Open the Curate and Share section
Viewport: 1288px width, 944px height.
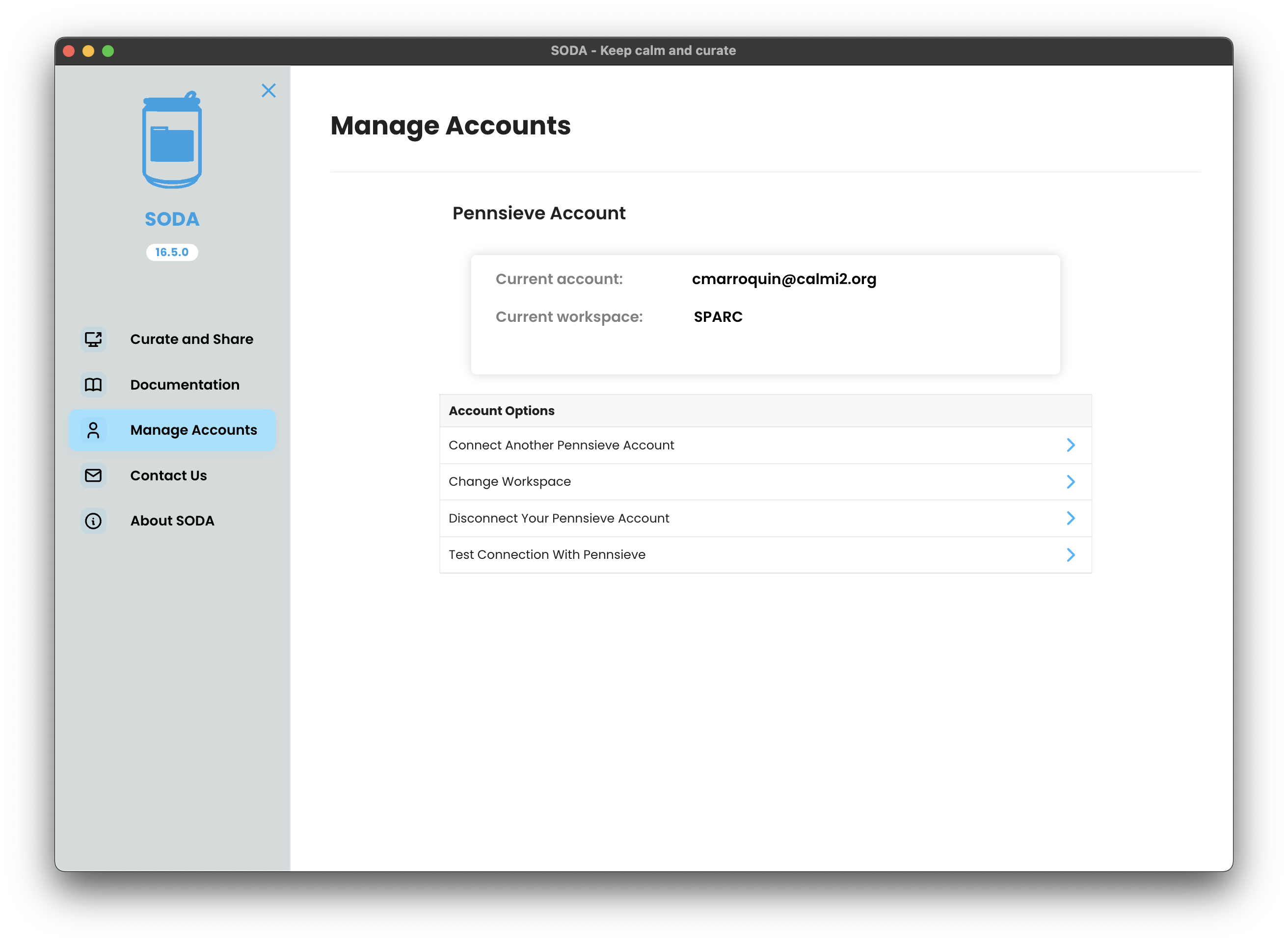[x=191, y=339]
